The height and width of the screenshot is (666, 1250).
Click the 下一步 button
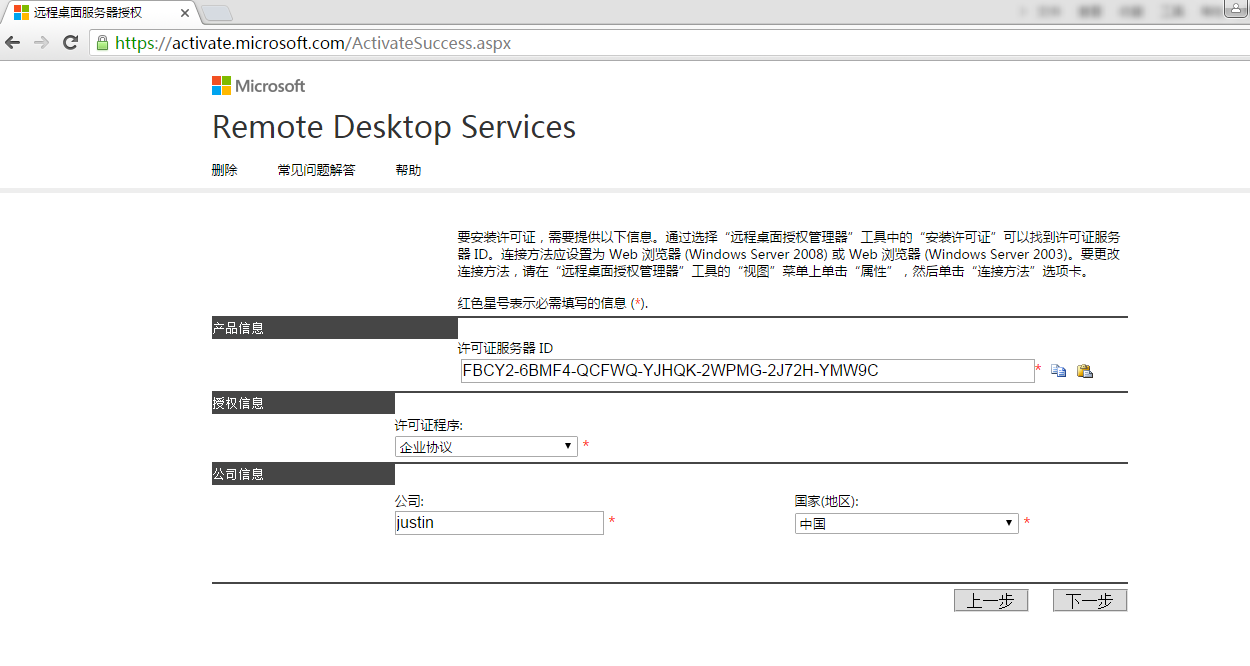[x=1090, y=600]
